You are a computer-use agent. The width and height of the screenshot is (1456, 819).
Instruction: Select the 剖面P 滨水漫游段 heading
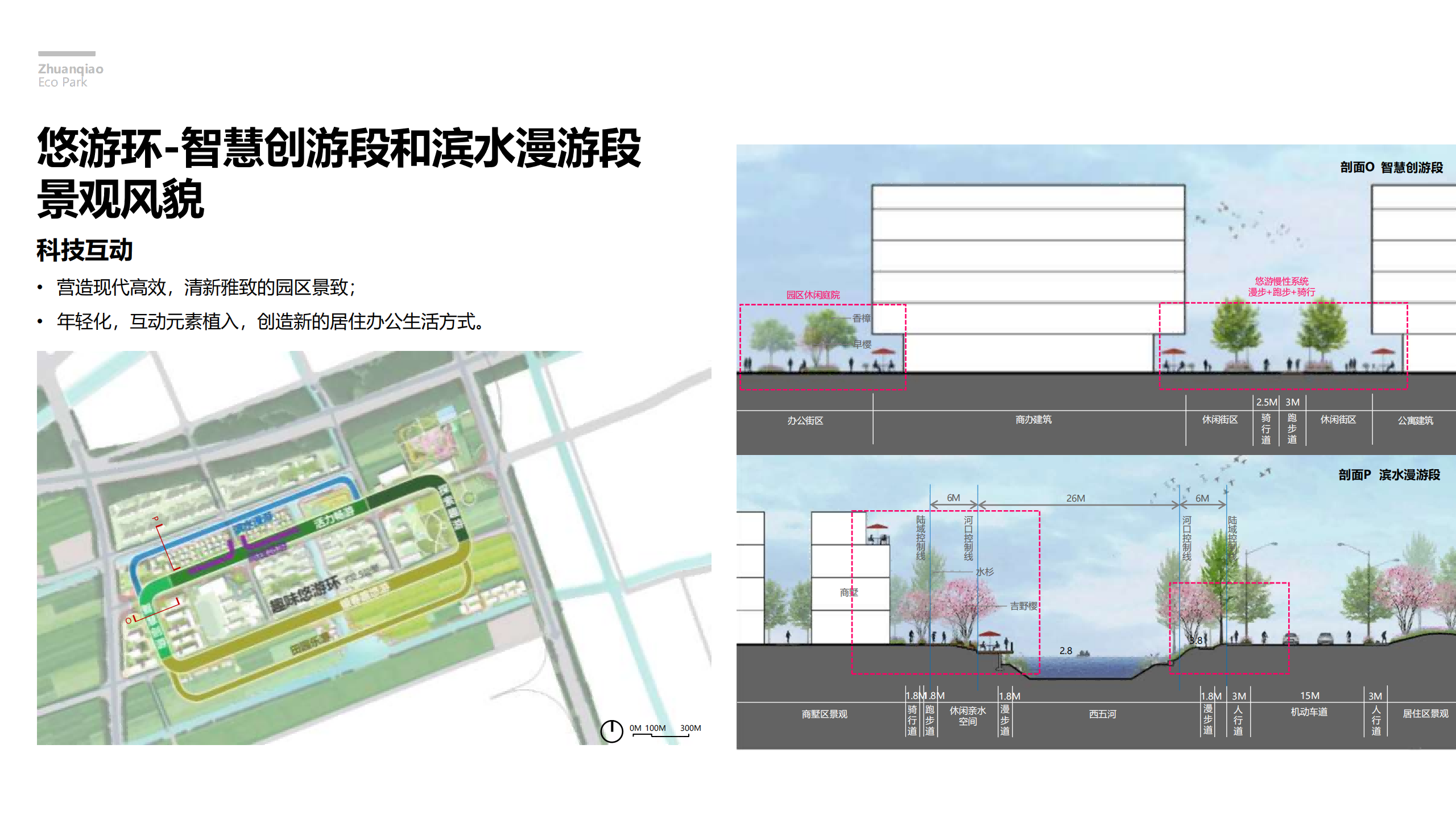coord(1389,474)
